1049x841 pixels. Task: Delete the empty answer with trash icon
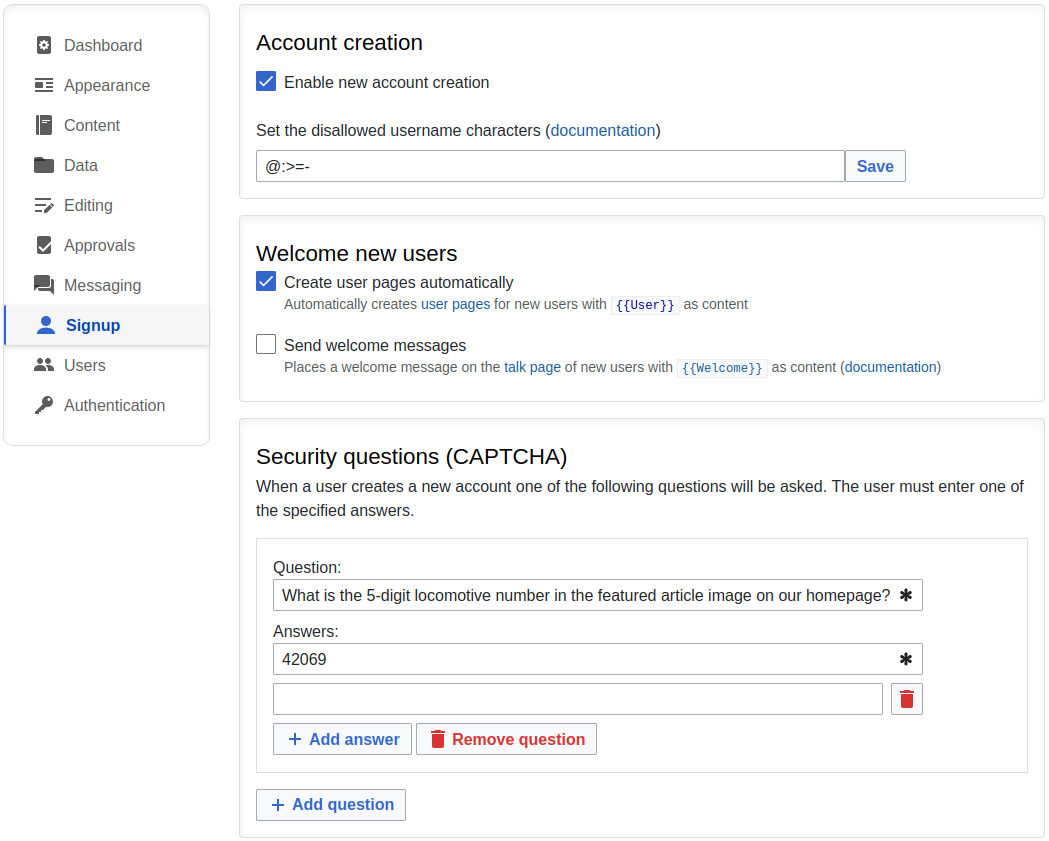(x=907, y=699)
